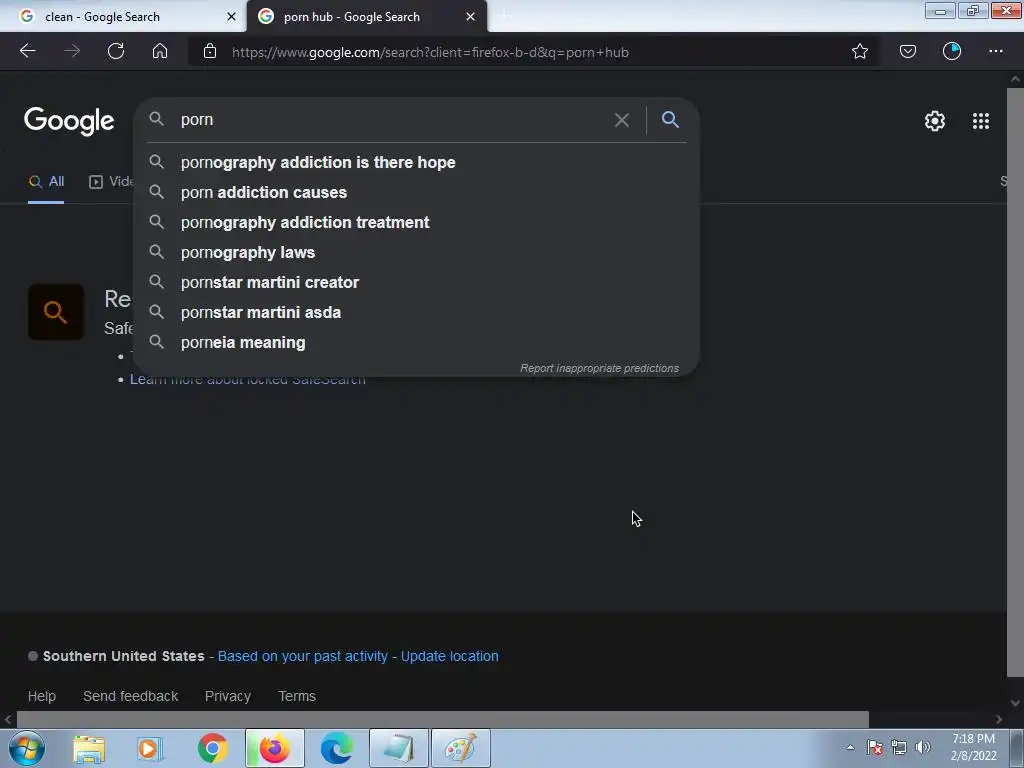Viewport: 1024px width, 768px height.
Task: Select the All results tab
Action: pos(46,182)
